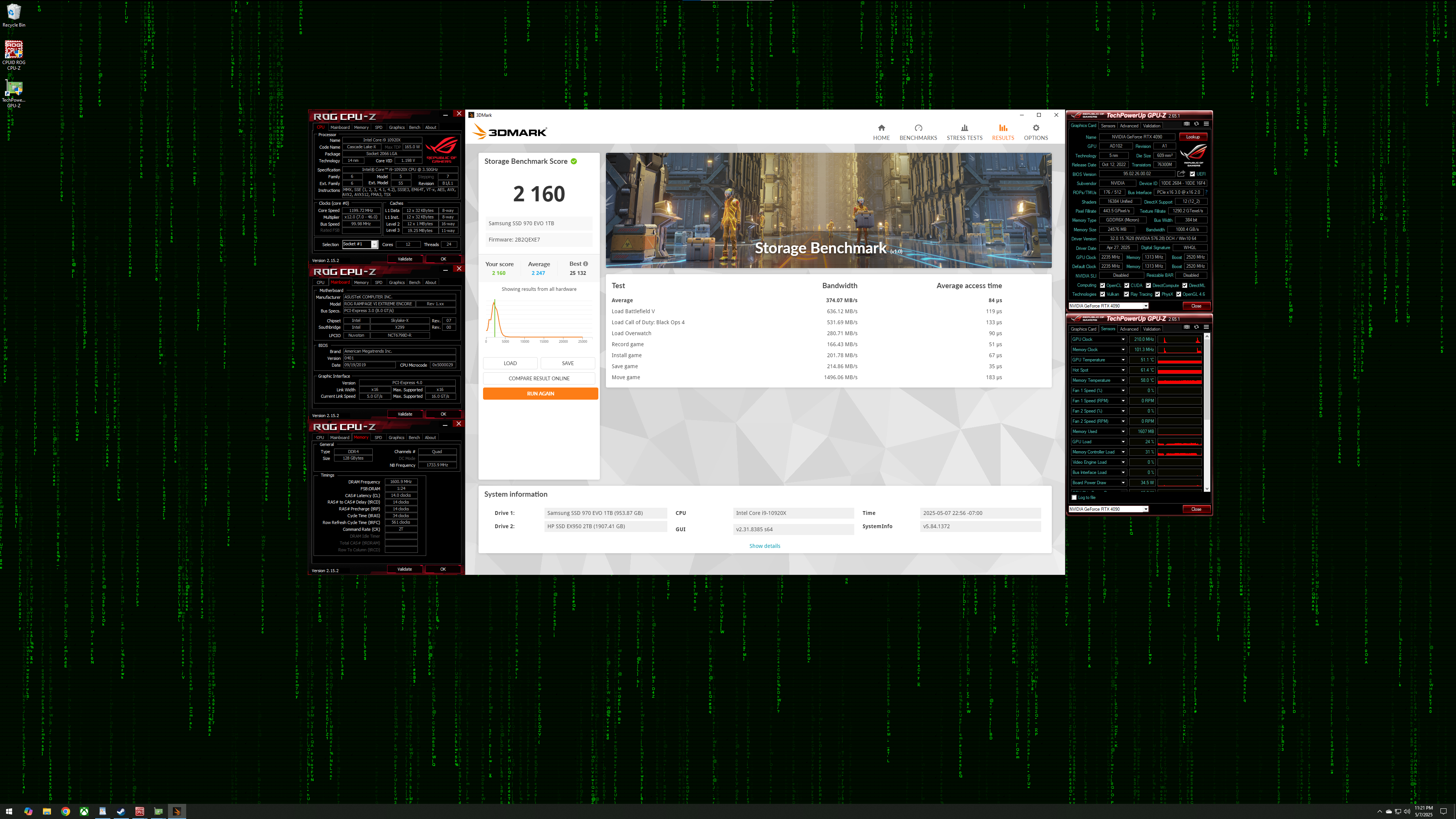This screenshot has width=1456, height=819.
Task: Switch to Advanced tab in GPU-Z Graphics Card window
Action: point(1129,126)
